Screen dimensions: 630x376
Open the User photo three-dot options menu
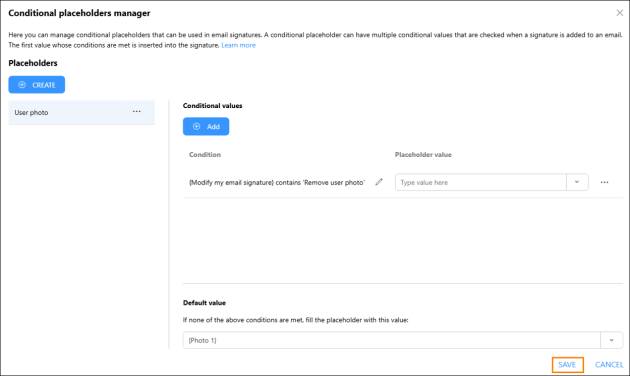pos(137,112)
